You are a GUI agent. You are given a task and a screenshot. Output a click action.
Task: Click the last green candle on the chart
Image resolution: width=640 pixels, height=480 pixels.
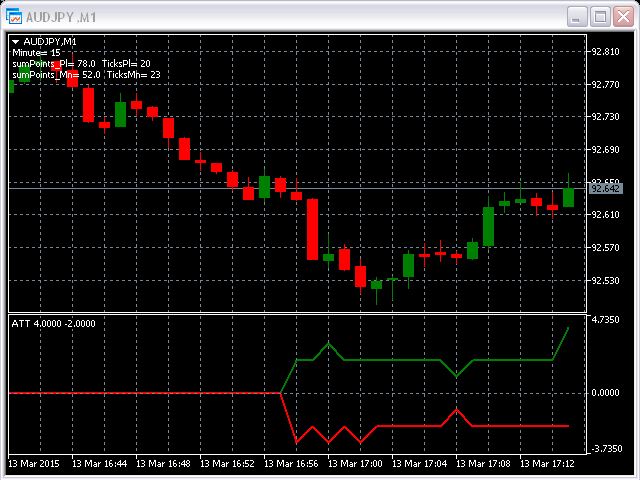568,197
